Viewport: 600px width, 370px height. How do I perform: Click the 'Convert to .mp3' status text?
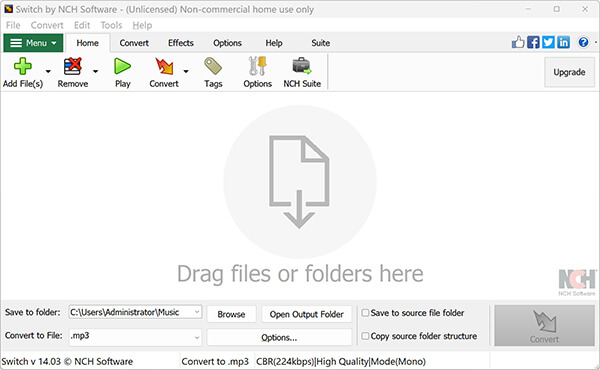coord(215,361)
